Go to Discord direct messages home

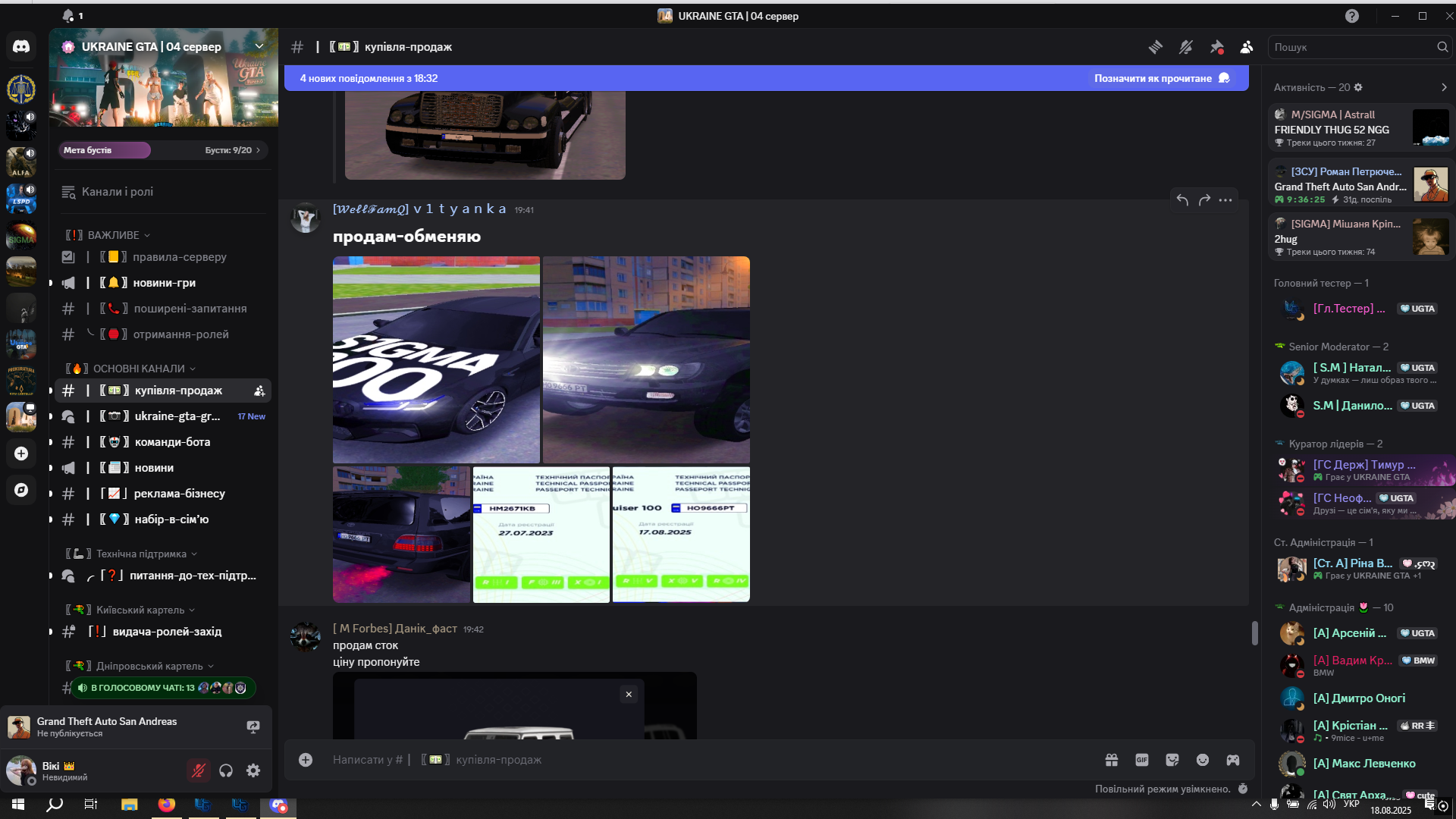click(x=21, y=47)
